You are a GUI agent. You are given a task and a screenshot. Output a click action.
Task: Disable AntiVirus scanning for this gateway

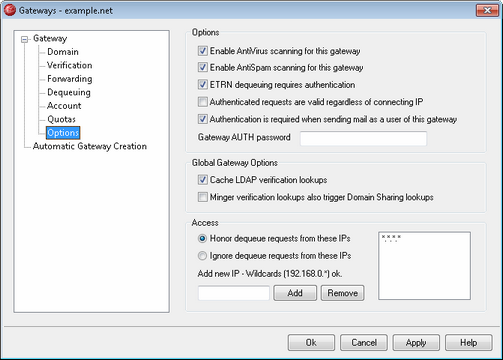pyautogui.click(x=203, y=51)
